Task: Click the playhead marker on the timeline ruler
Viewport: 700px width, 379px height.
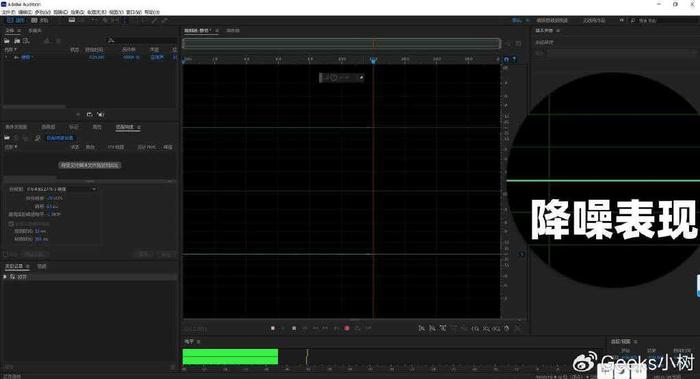Action: click(374, 60)
